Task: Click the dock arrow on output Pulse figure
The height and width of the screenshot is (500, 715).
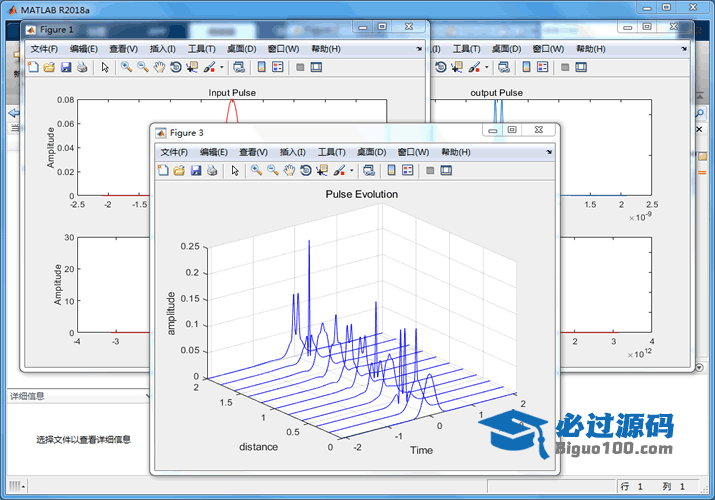Action: [684, 49]
